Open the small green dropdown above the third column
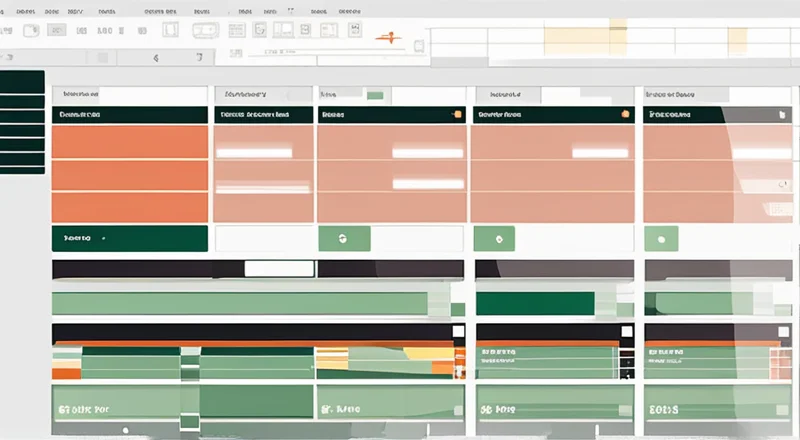The width and height of the screenshot is (800, 440). pyautogui.click(x=375, y=95)
